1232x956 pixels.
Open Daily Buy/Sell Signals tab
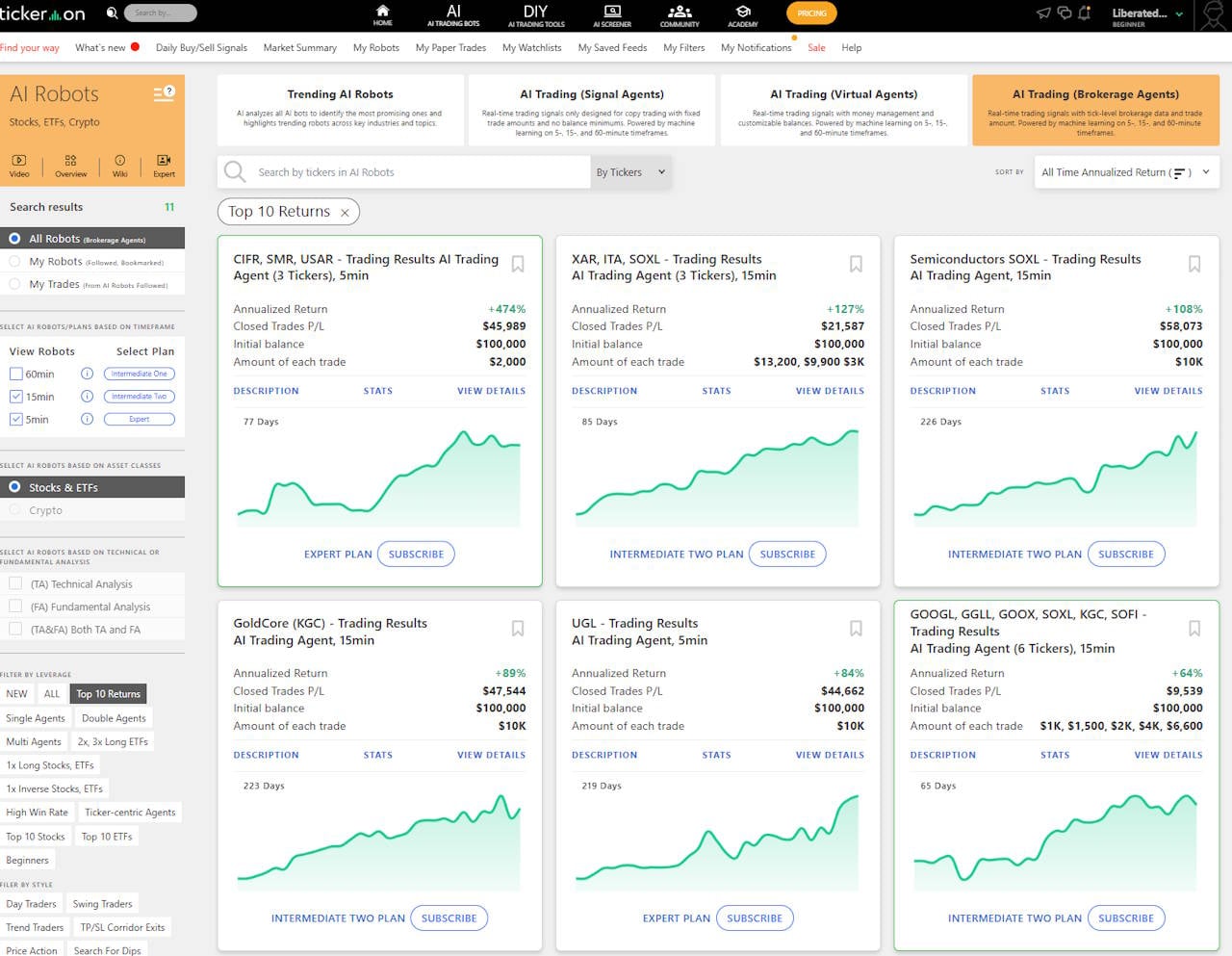(201, 47)
